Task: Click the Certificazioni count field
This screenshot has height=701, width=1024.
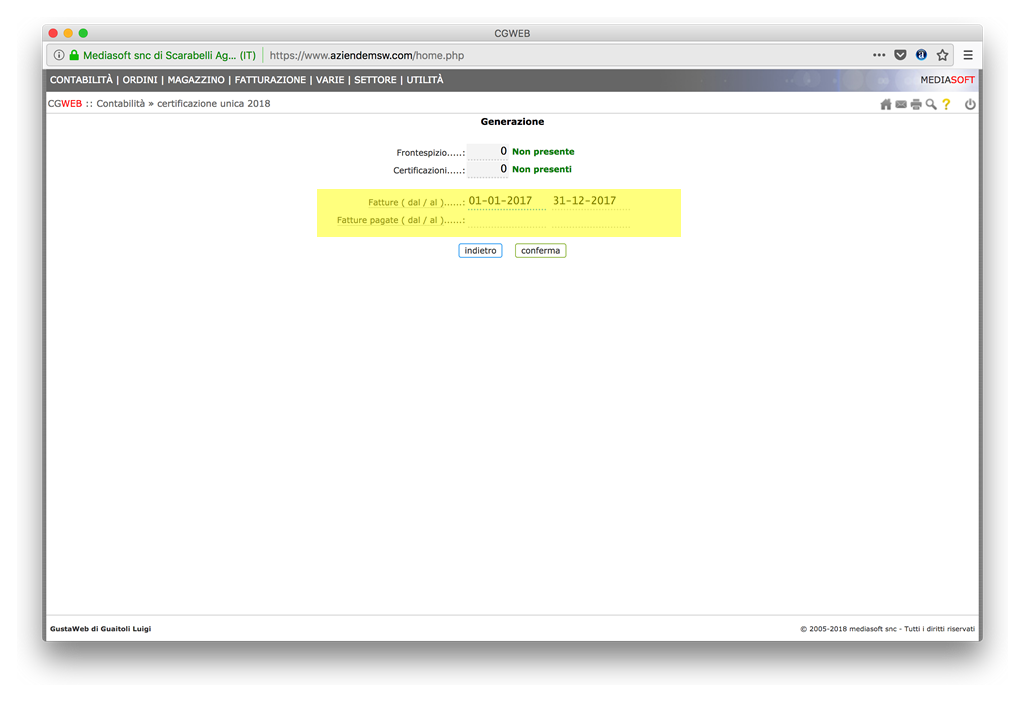Action: click(487, 169)
